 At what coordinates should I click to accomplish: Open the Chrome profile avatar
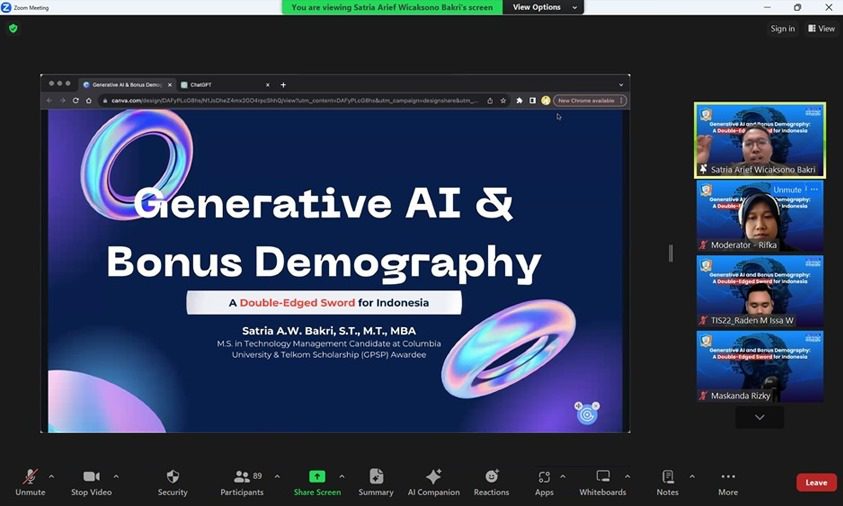click(545, 101)
